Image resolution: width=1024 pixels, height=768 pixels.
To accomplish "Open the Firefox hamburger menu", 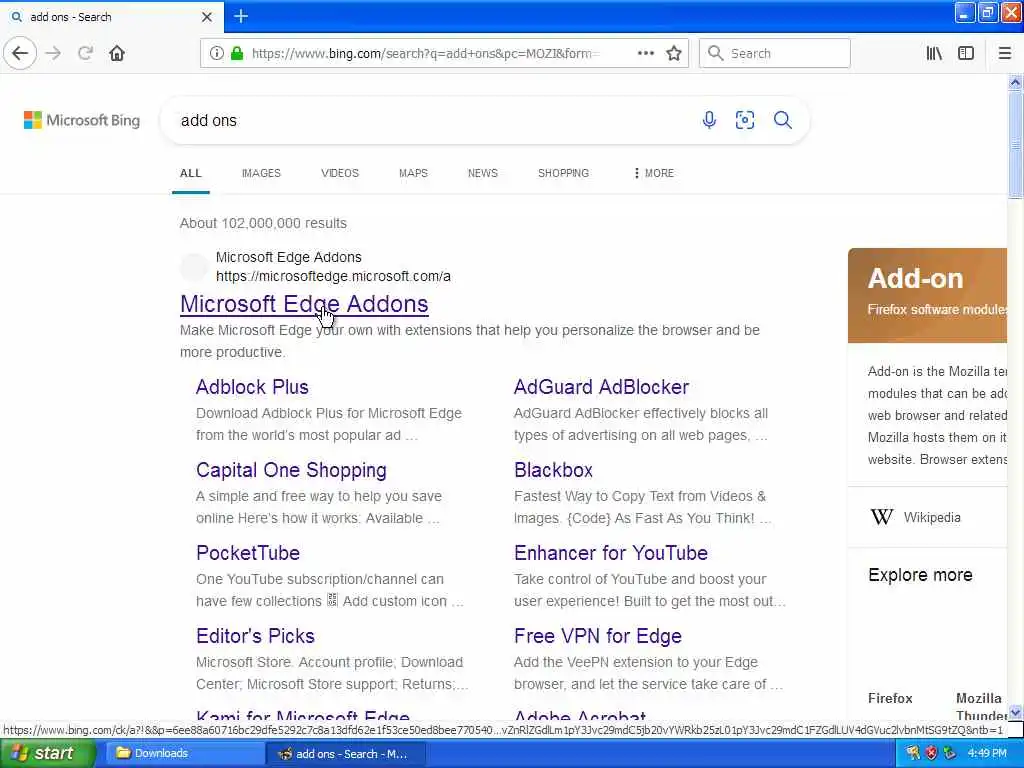I will click(1004, 54).
